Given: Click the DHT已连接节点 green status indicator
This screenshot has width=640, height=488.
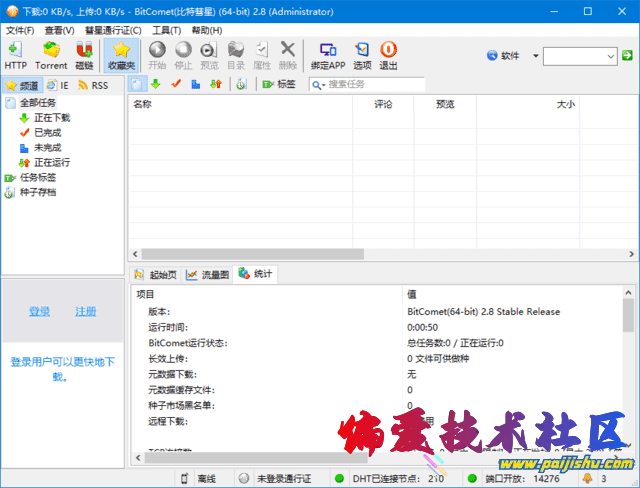Looking at the screenshot, I should [339, 478].
